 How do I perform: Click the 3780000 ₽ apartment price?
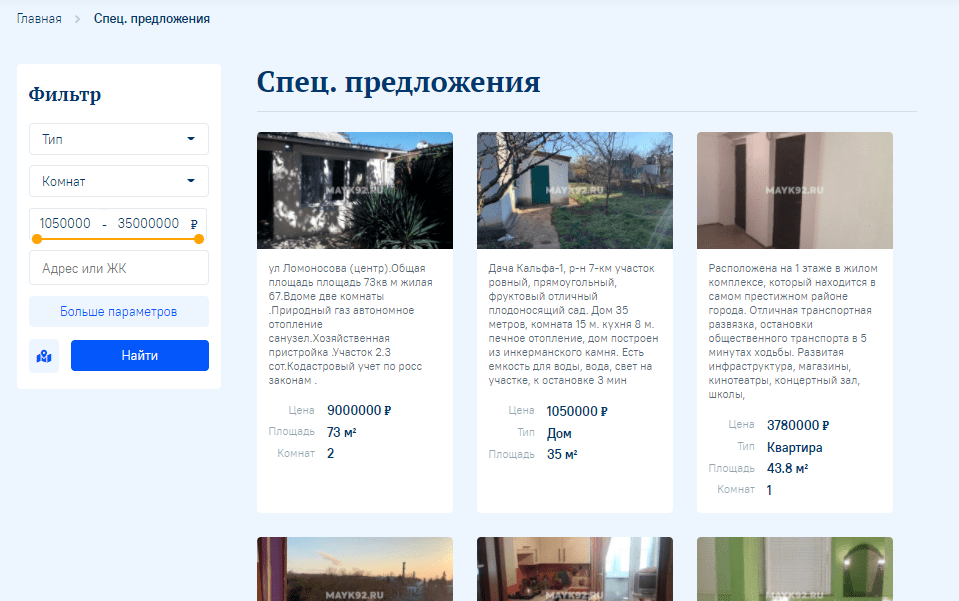797,425
